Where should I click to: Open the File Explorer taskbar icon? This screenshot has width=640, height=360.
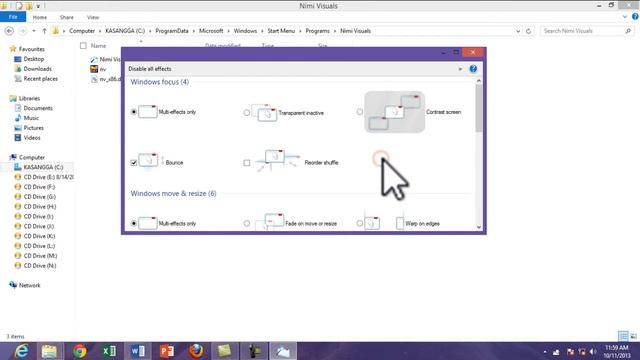coord(50,351)
